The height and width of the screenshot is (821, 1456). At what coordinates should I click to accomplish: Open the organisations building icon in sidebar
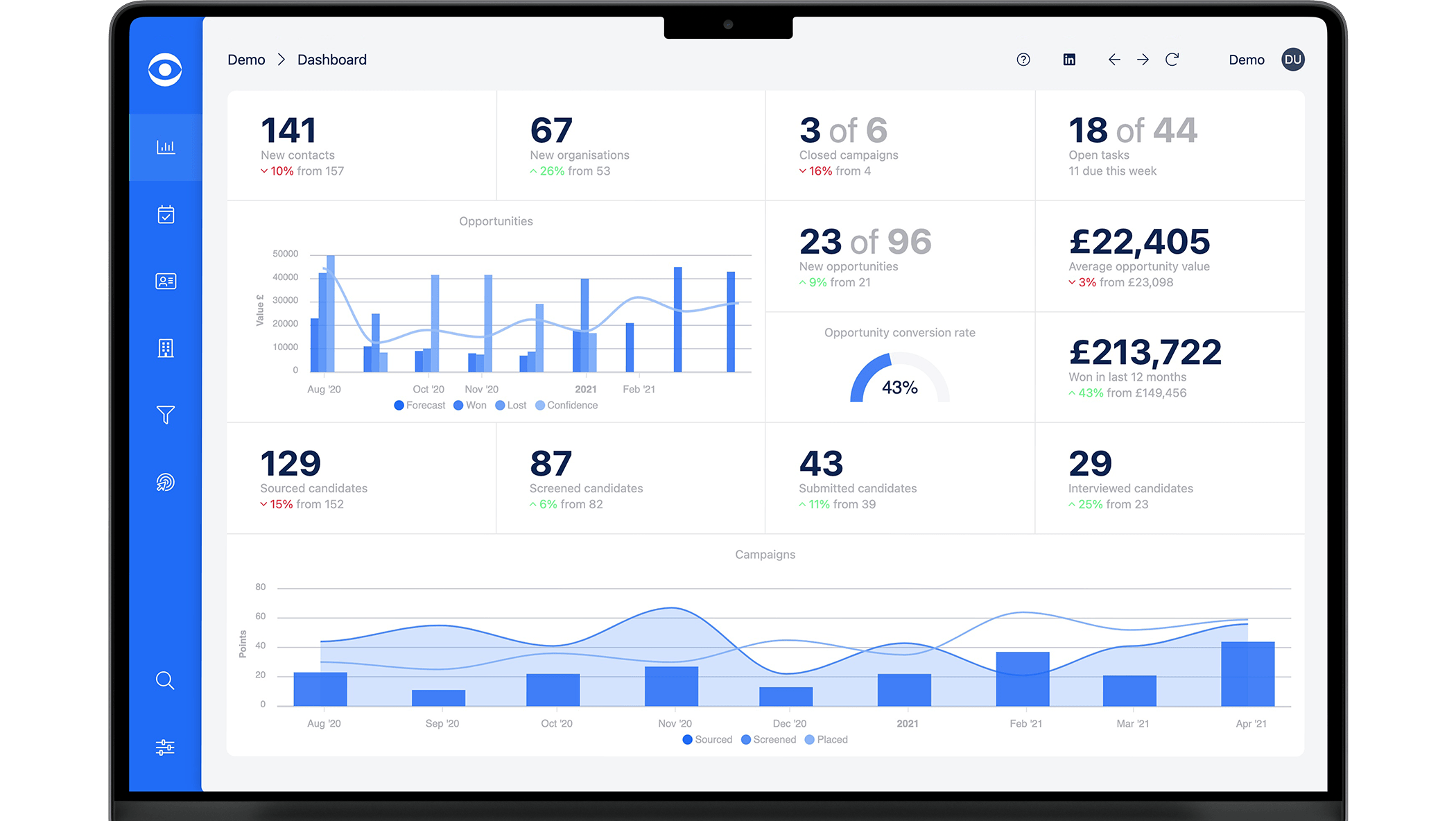165,347
